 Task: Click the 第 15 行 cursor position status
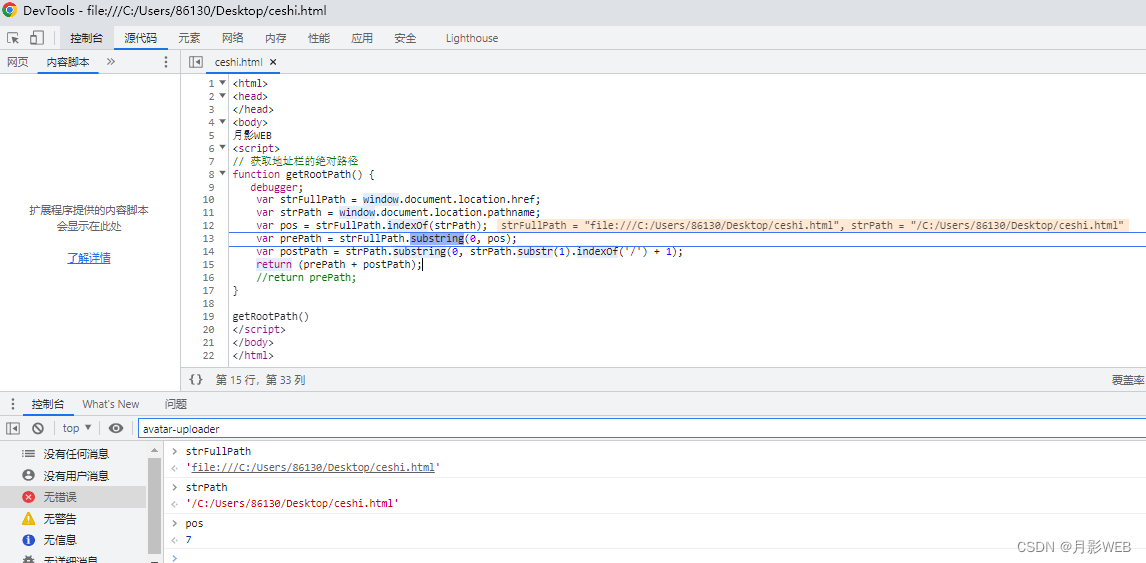[261, 380]
